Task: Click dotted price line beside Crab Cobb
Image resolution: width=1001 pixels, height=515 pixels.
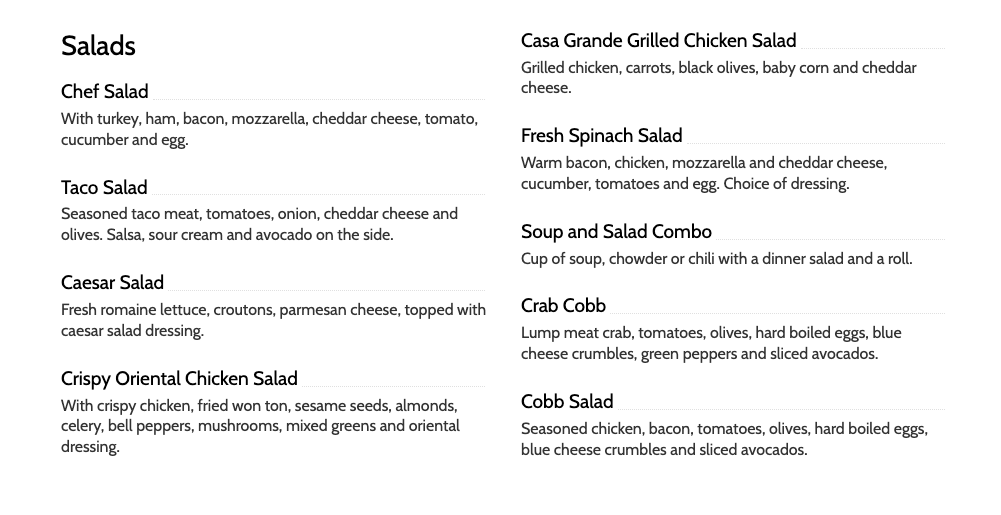Action: pyautogui.click(x=777, y=313)
